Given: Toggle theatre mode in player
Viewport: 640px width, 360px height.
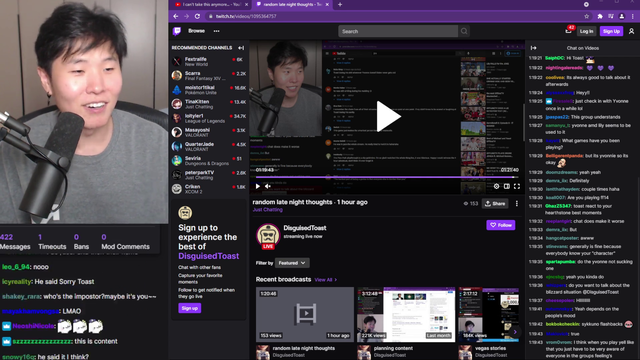Looking at the screenshot, I should (x=507, y=186).
